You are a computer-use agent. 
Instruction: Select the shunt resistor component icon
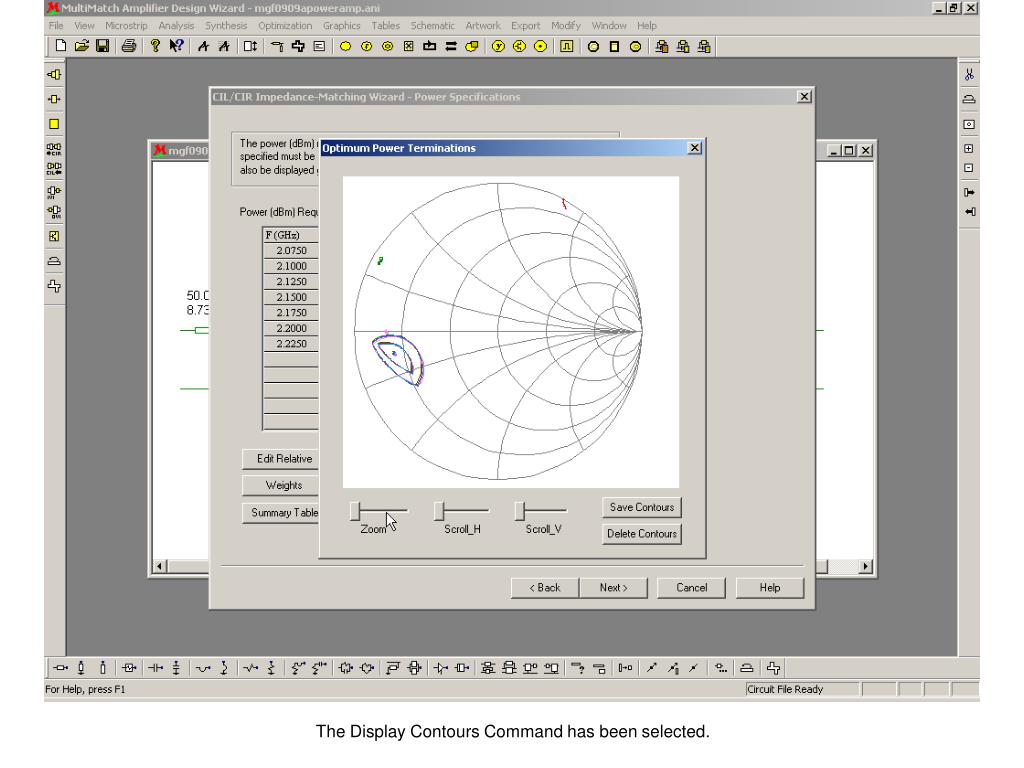271,668
